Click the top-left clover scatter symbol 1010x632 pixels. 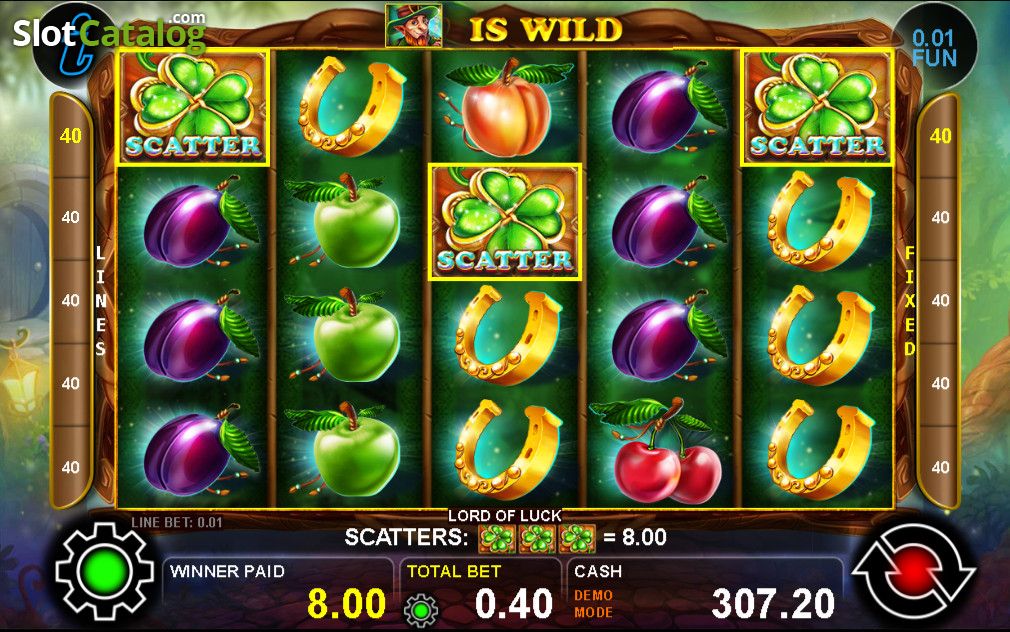(x=193, y=108)
